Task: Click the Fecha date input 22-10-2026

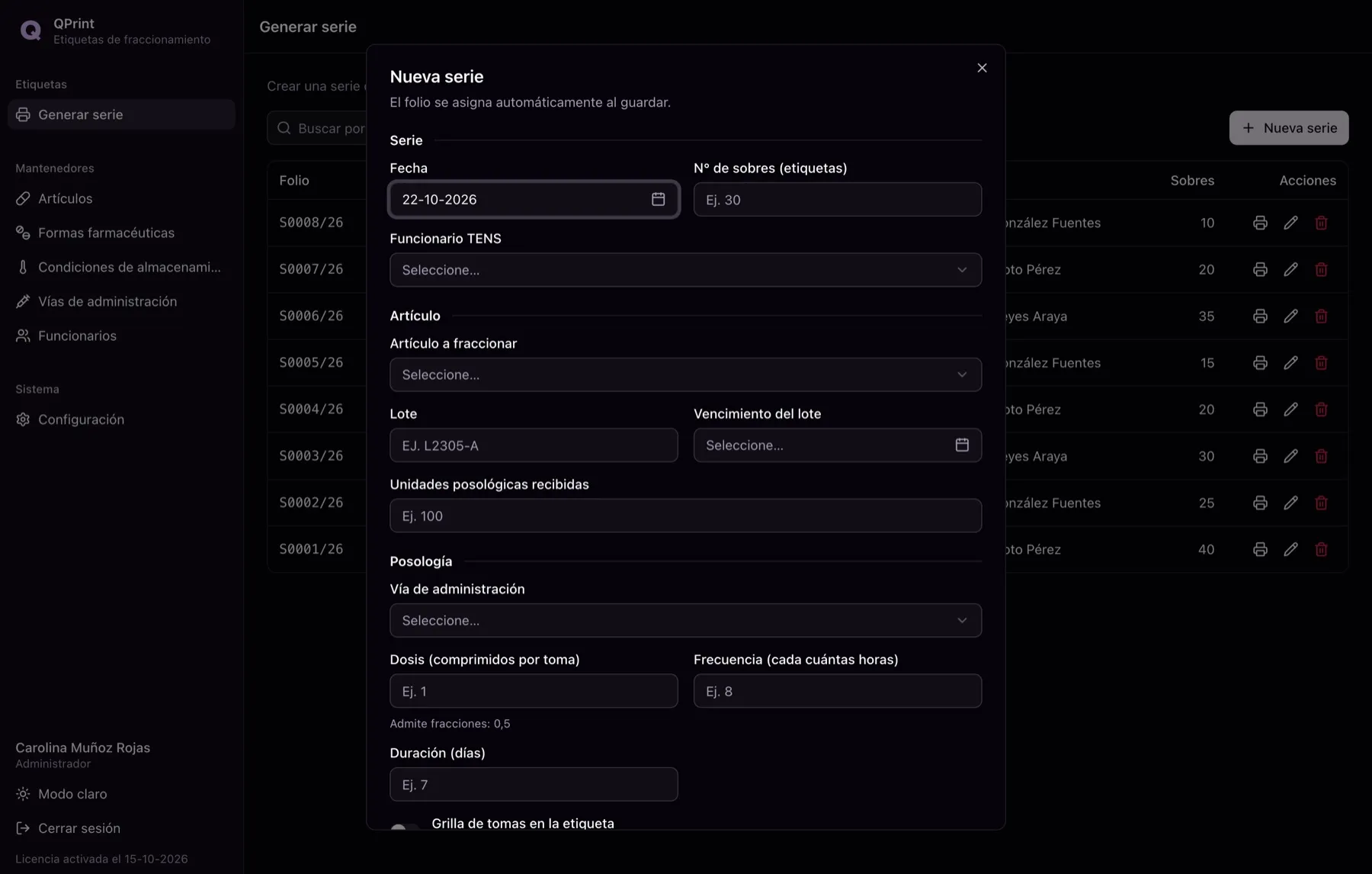Action: (x=534, y=199)
